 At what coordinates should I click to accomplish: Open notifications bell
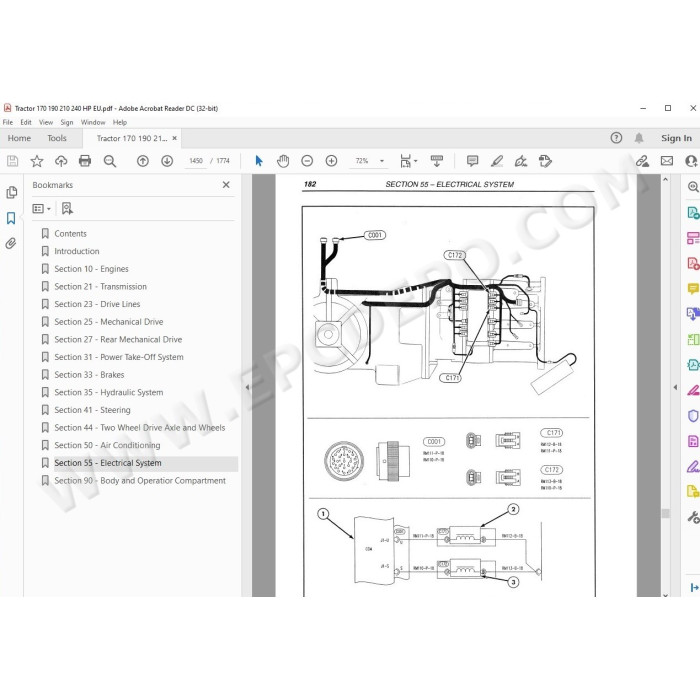click(x=639, y=138)
